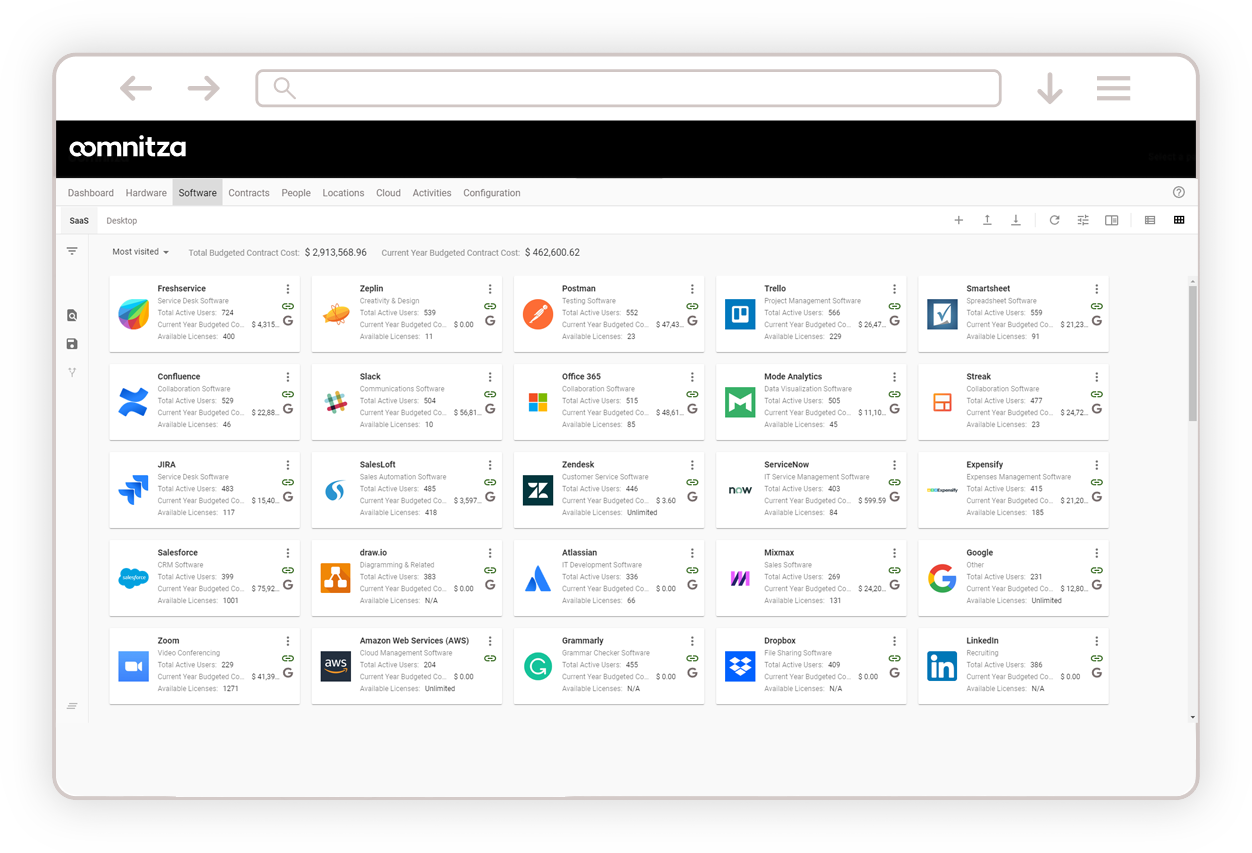Click the save icon in left sidebar
The image size is (1252, 853).
point(72,344)
